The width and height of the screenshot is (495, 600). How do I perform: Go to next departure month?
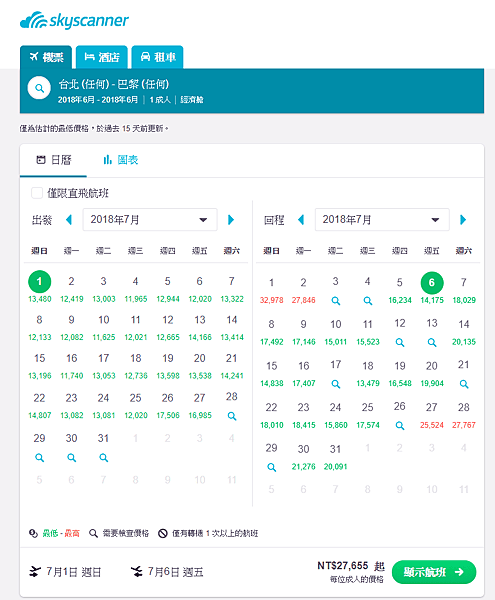click(x=231, y=220)
